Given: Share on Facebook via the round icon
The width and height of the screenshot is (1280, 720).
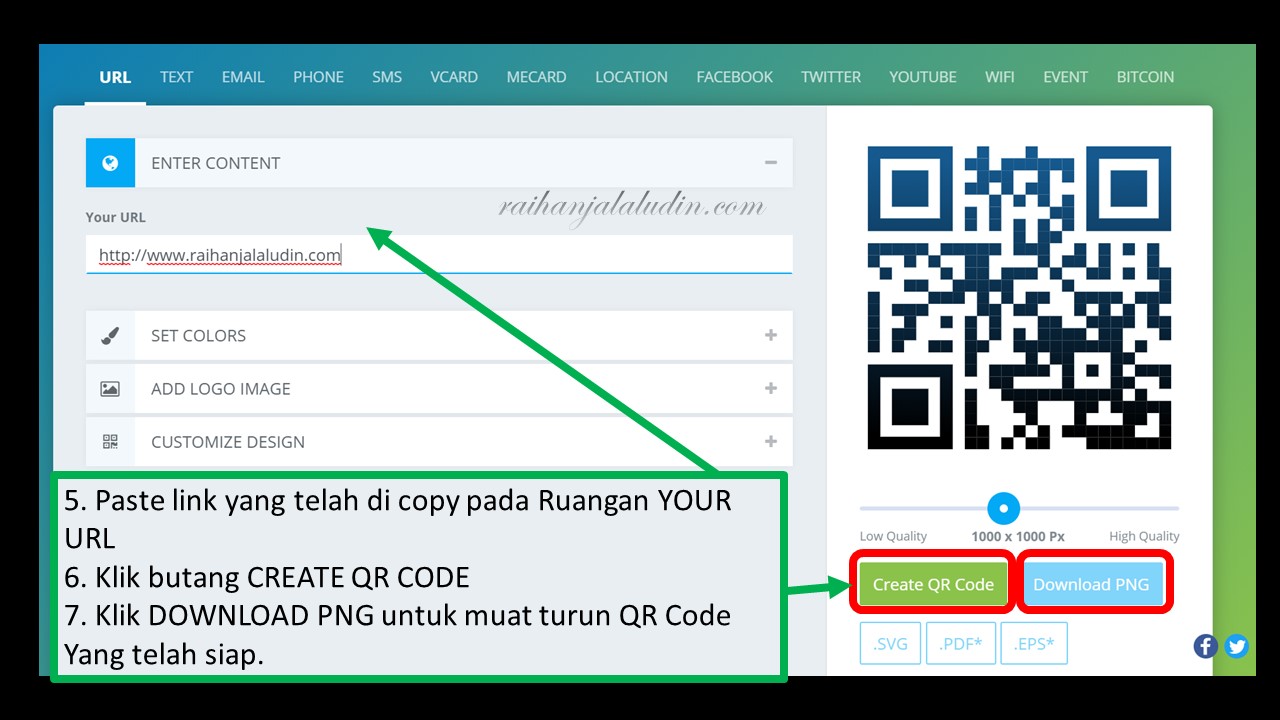Looking at the screenshot, I should (1206, 646).
